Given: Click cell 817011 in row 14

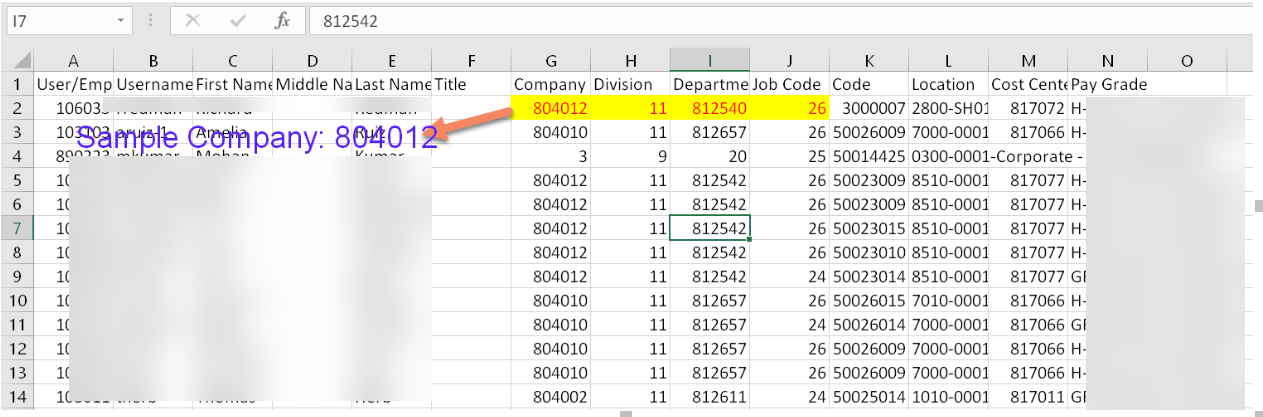Looking at the screenshot, I should 1028,396.
